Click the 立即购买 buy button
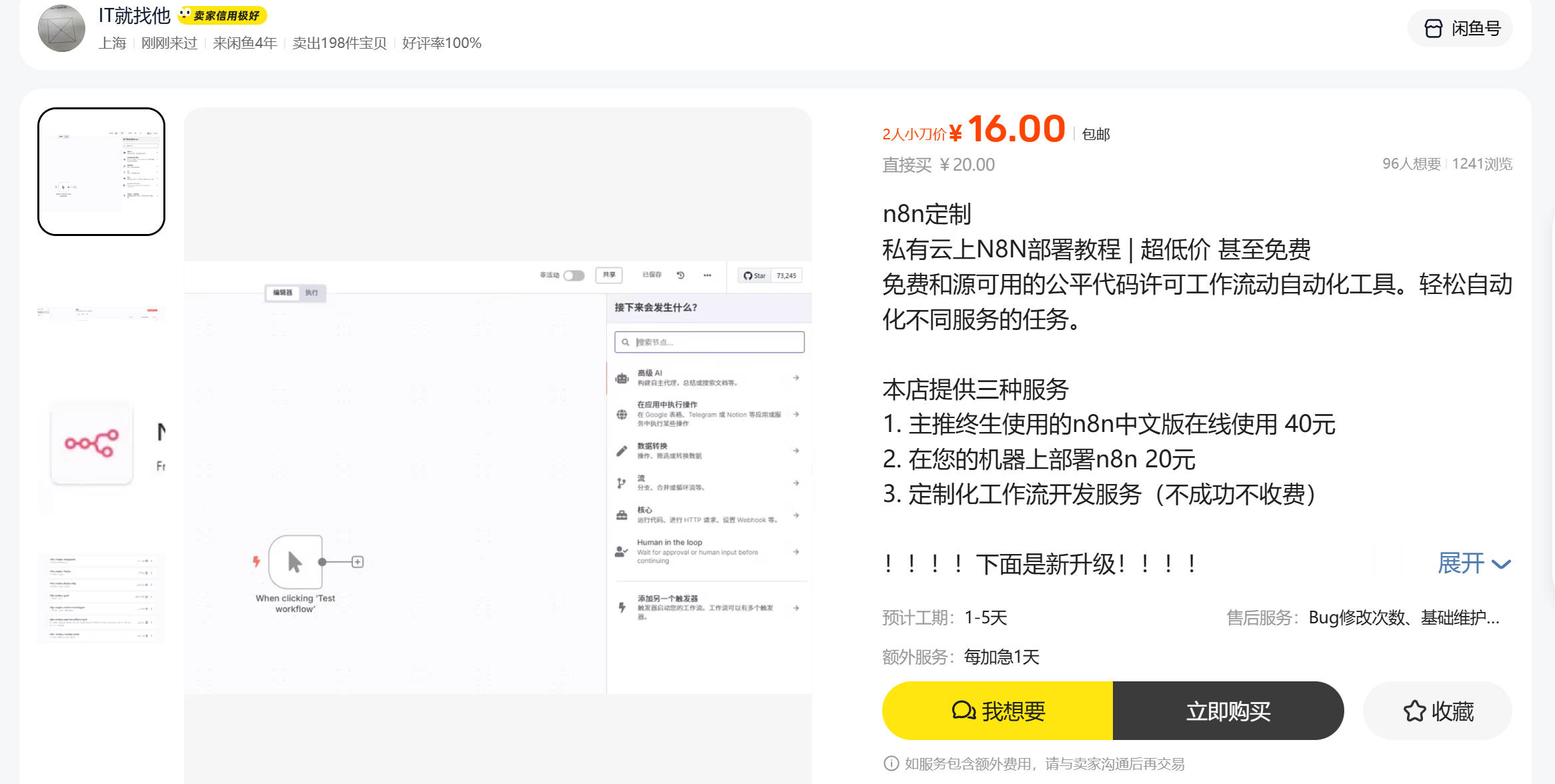The height and width of the screenshot is (784, 1555). click(x=1228, y=711)
